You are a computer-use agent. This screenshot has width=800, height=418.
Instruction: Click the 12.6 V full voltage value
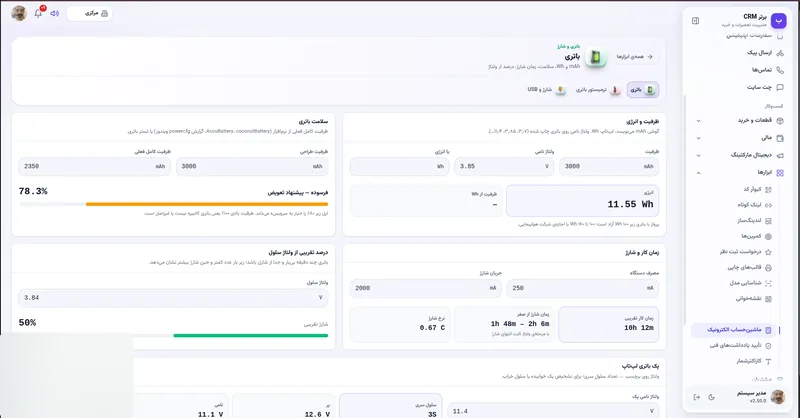point(317,414)
